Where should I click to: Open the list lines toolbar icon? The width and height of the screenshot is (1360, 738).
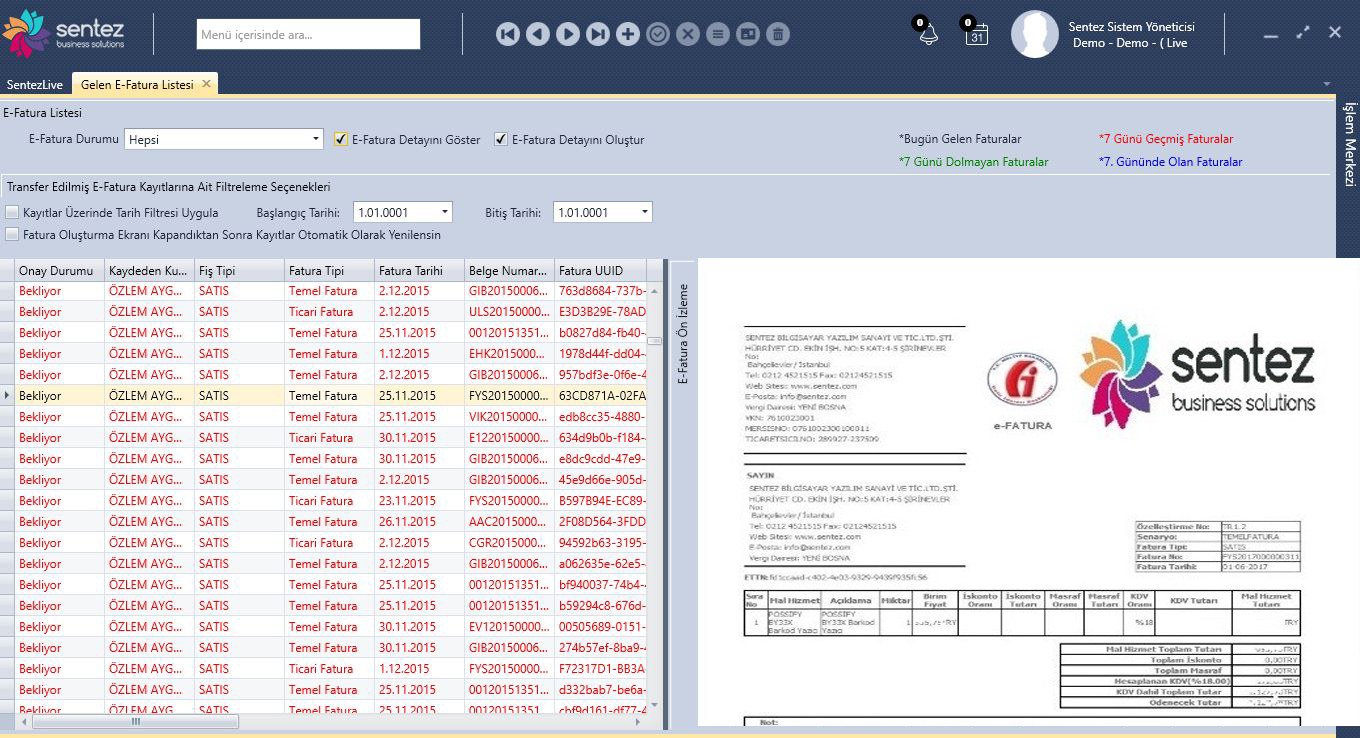pyautogui.click(x=717, y=34)
